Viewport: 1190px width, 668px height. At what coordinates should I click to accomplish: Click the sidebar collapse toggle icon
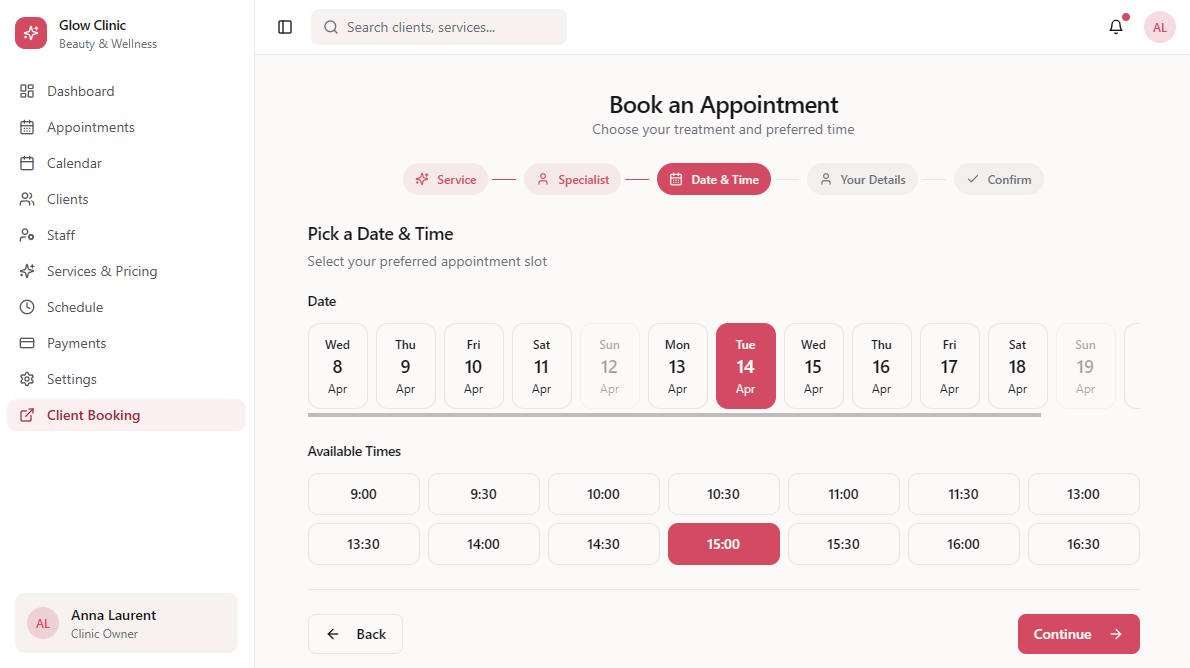(285, 27)
